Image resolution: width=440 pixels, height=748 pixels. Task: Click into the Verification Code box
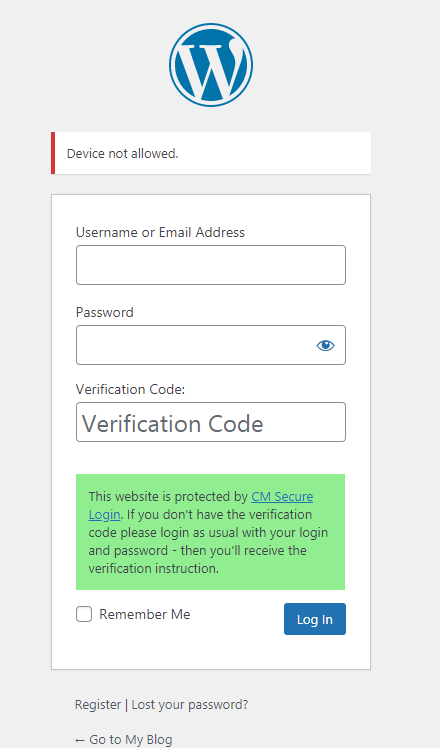tap(210, 422)
